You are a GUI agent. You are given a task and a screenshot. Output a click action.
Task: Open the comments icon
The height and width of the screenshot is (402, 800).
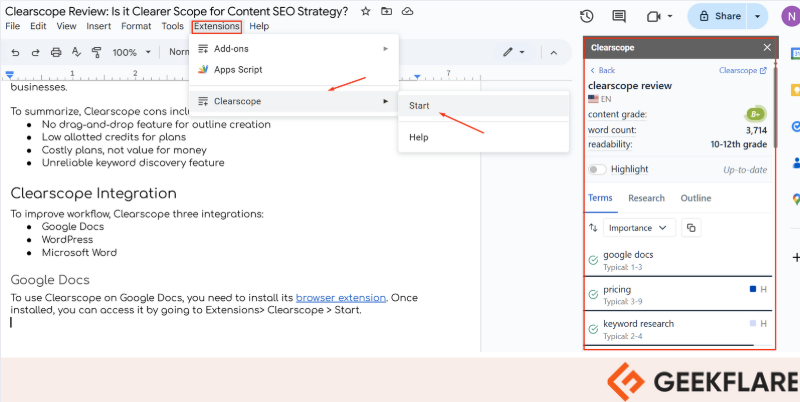[619, 16]
